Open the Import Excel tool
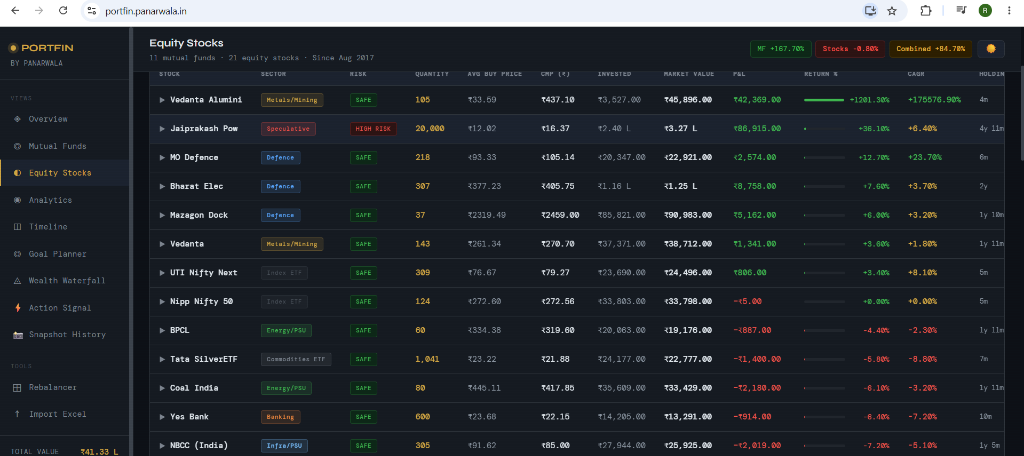Viewport: 1024px width, 456px height. pyautogui.click(x=65, y=414)
